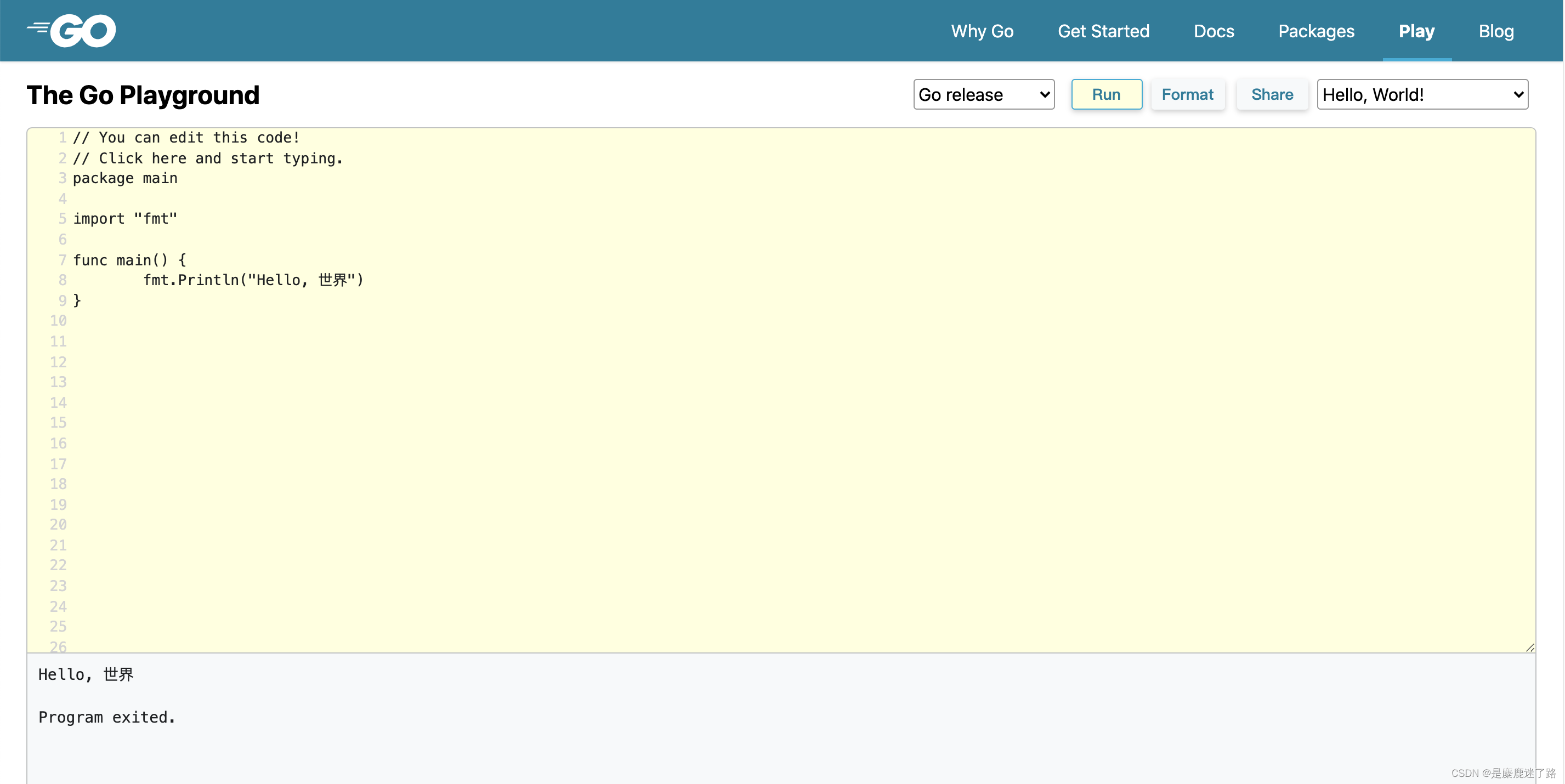Click the Go Playground page heading
Viewport: 1565px width, 784px height.
pyautogui.click(x=143, y=95)
